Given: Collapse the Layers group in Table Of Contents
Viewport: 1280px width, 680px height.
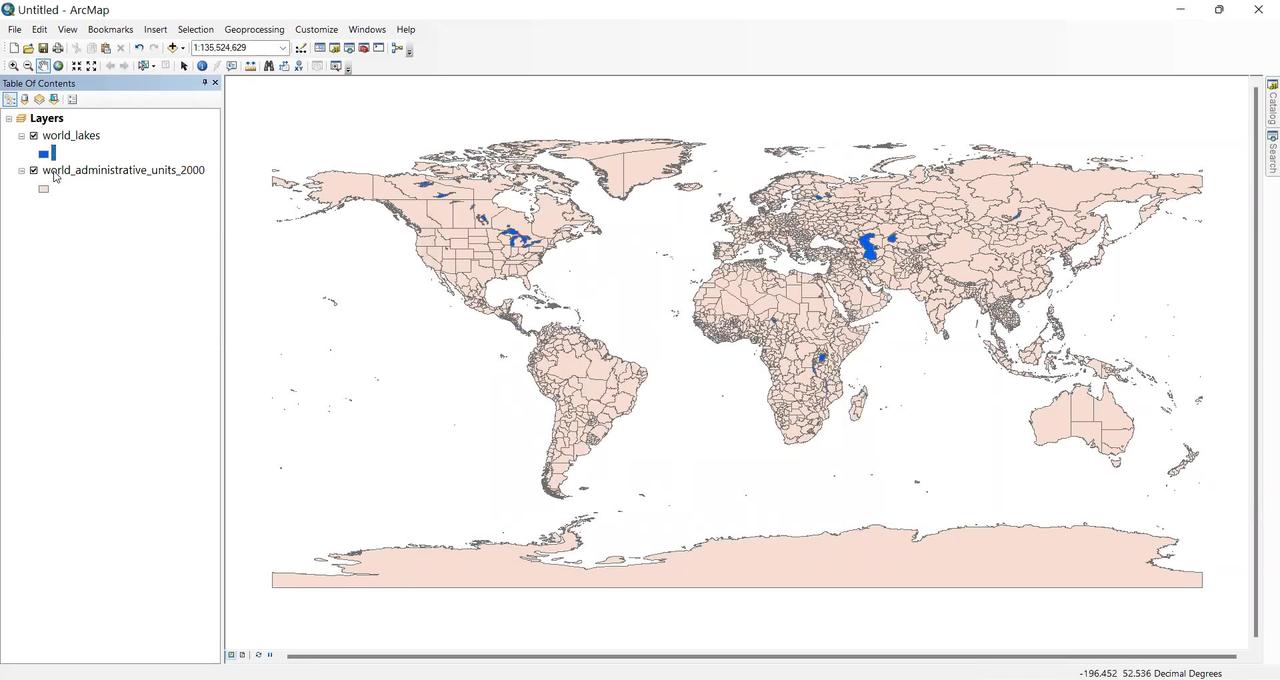Looking at the screenshot, I should [9, 118].
